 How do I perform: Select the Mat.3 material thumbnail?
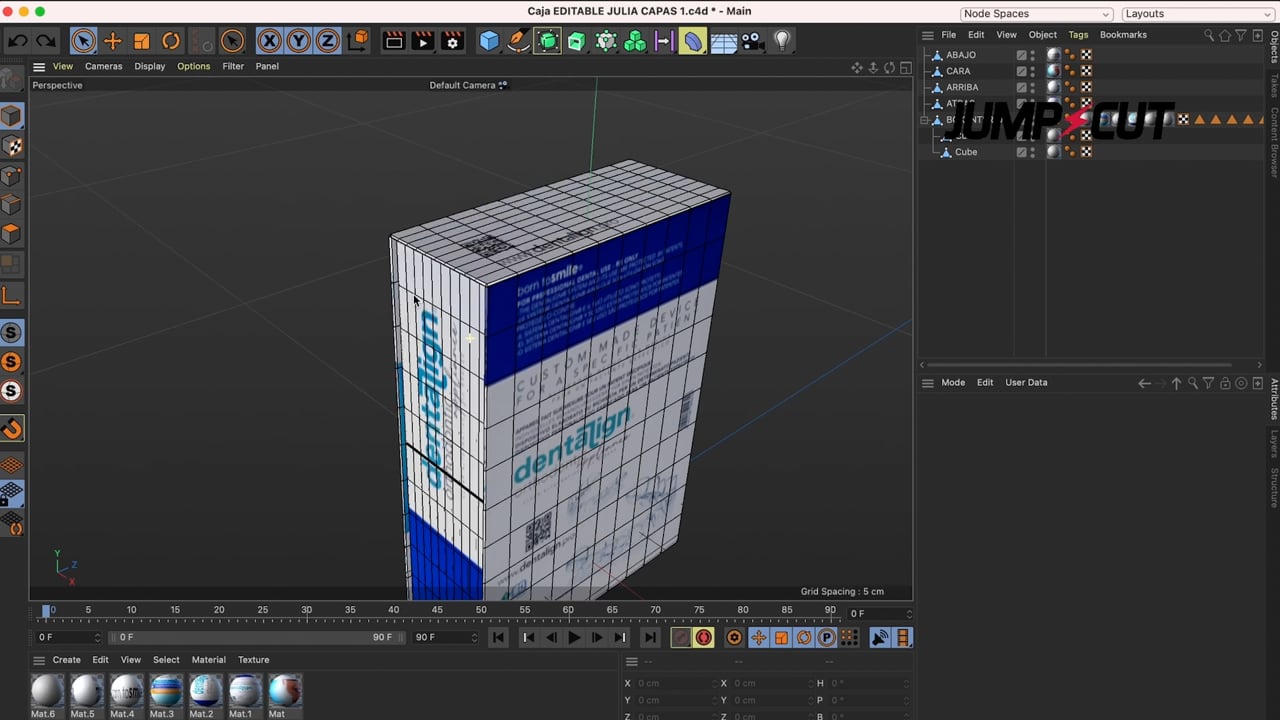click(x=166, y=691)
